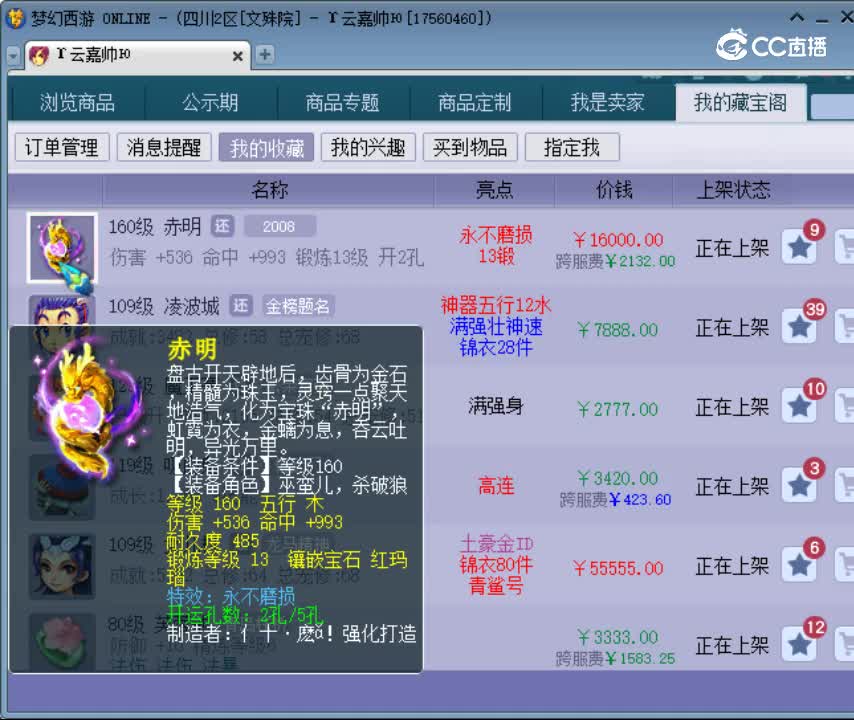This screenshot has height=720, width=854.
Task: Open 订单管理 section
Action: (x=62, y=147)
